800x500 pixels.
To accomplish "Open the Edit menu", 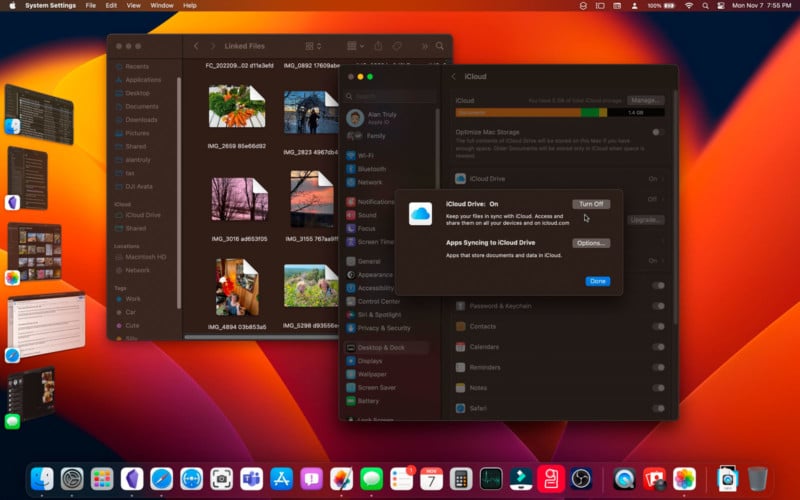I will click(x=111, y=6).
